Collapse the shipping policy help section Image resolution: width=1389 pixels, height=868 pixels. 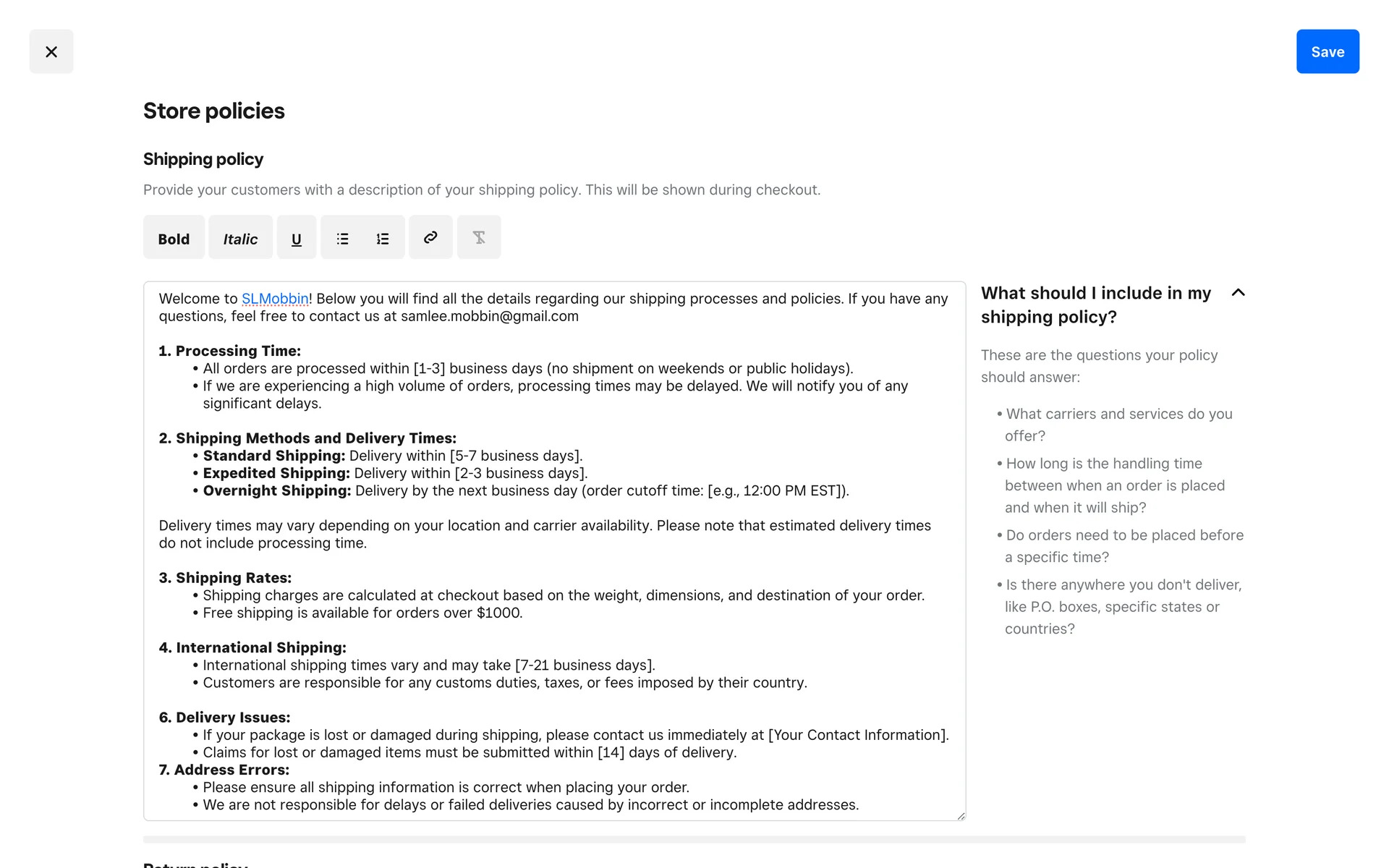pyautogui.click(x=1238, y=293)
